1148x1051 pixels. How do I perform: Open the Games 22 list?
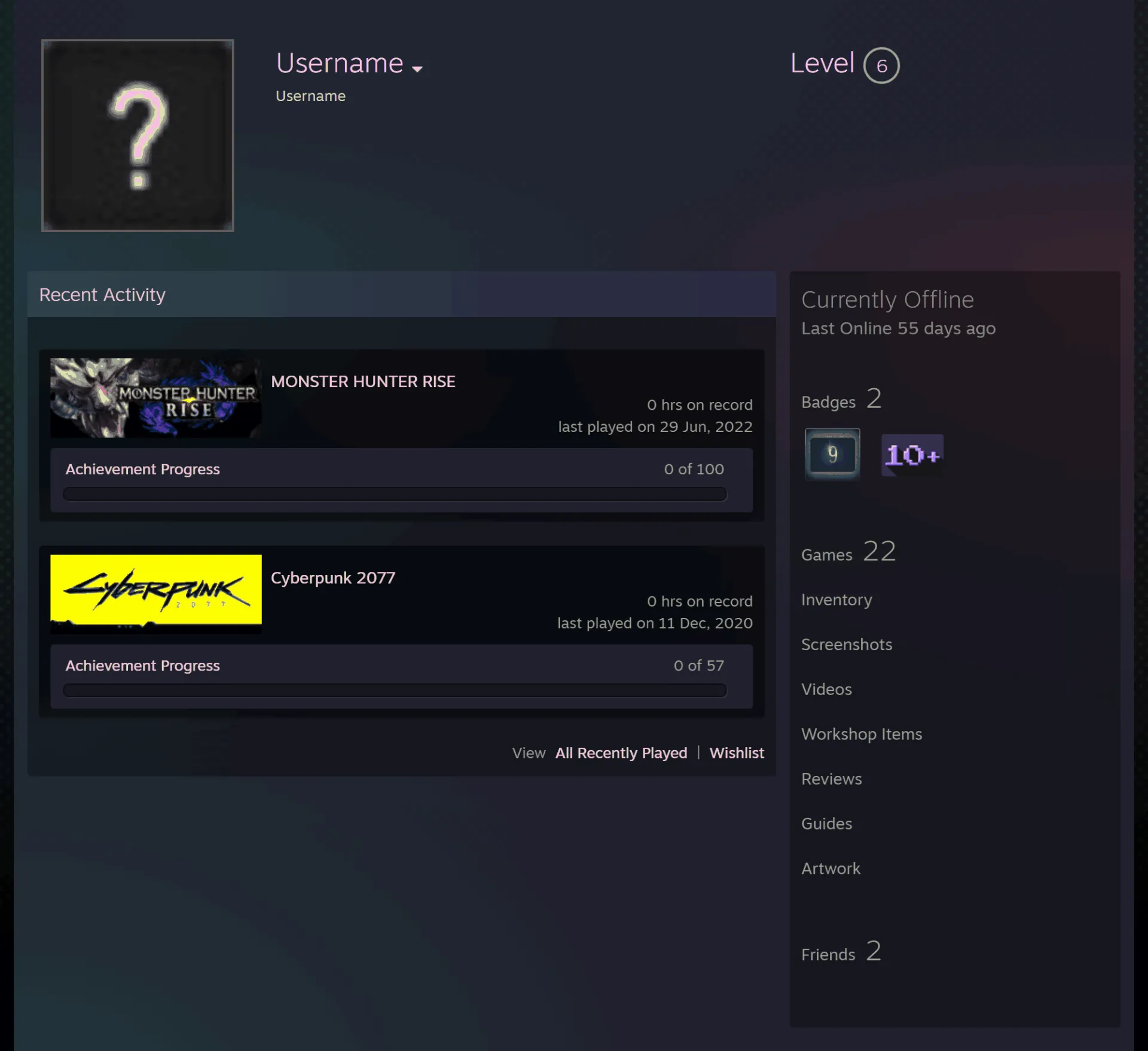point(848,552)
